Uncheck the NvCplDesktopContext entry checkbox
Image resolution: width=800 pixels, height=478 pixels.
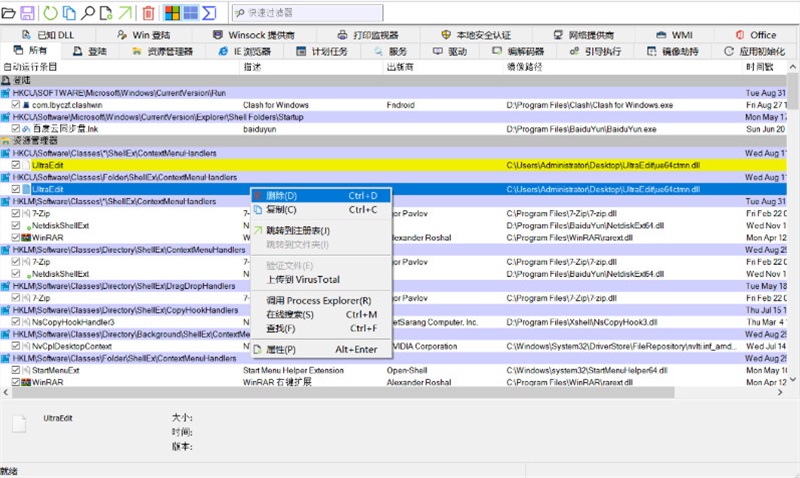point(16,346)
